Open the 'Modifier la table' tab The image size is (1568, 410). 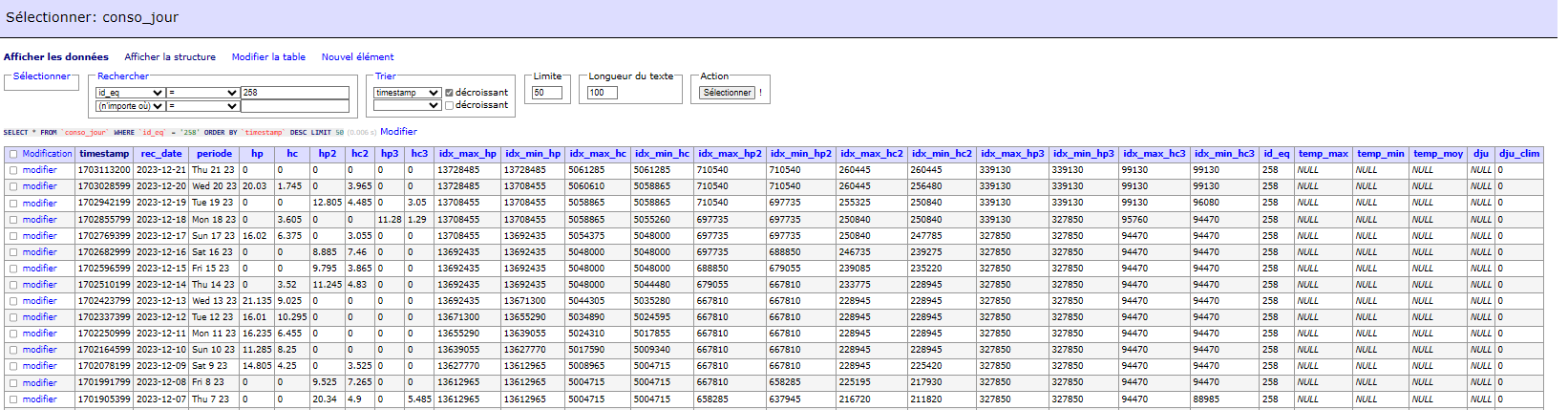pos(268,57)
